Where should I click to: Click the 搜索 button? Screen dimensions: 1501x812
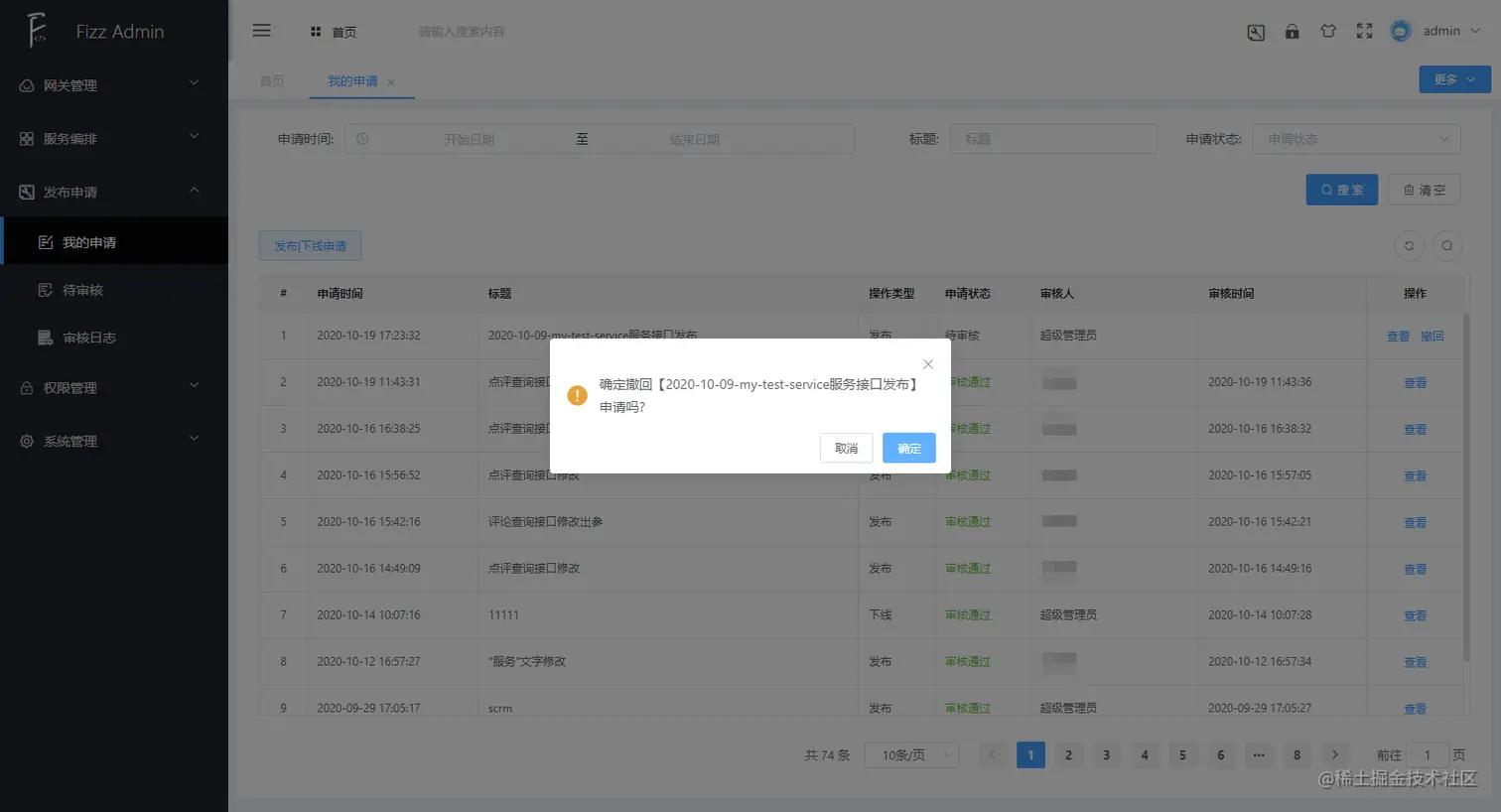pos(1341,190)
